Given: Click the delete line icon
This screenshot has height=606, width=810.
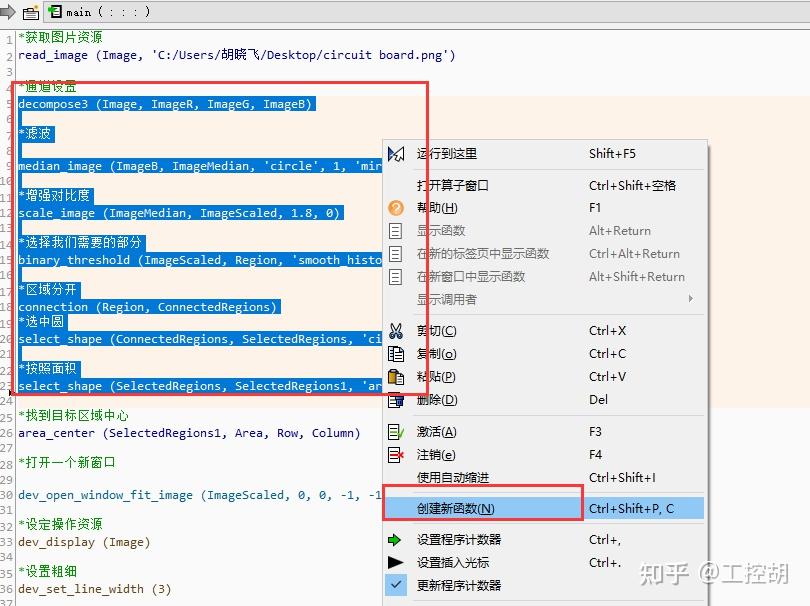Looking at the screenshot, I should pyautogui.click(x=396, y=400).
